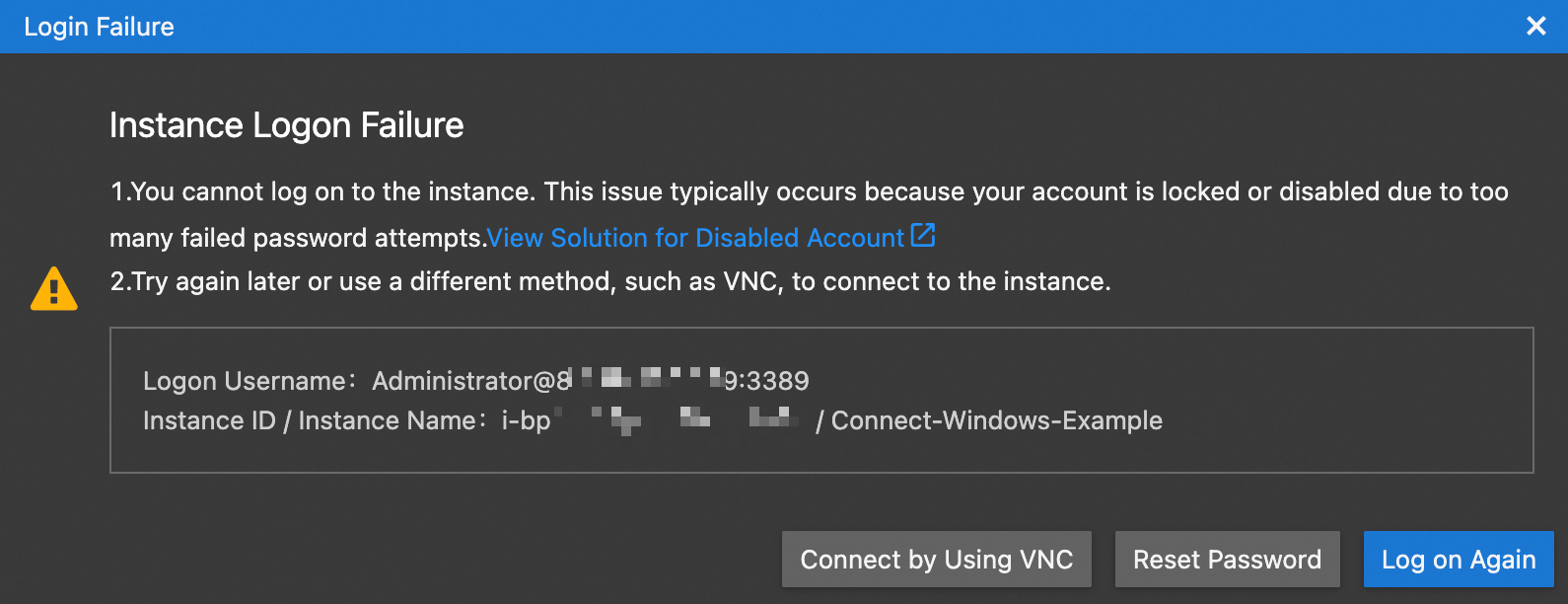The width and height of the screenshot is (1568, 604).
Task: Click the Log on Again button
Action: (1458, 560)
